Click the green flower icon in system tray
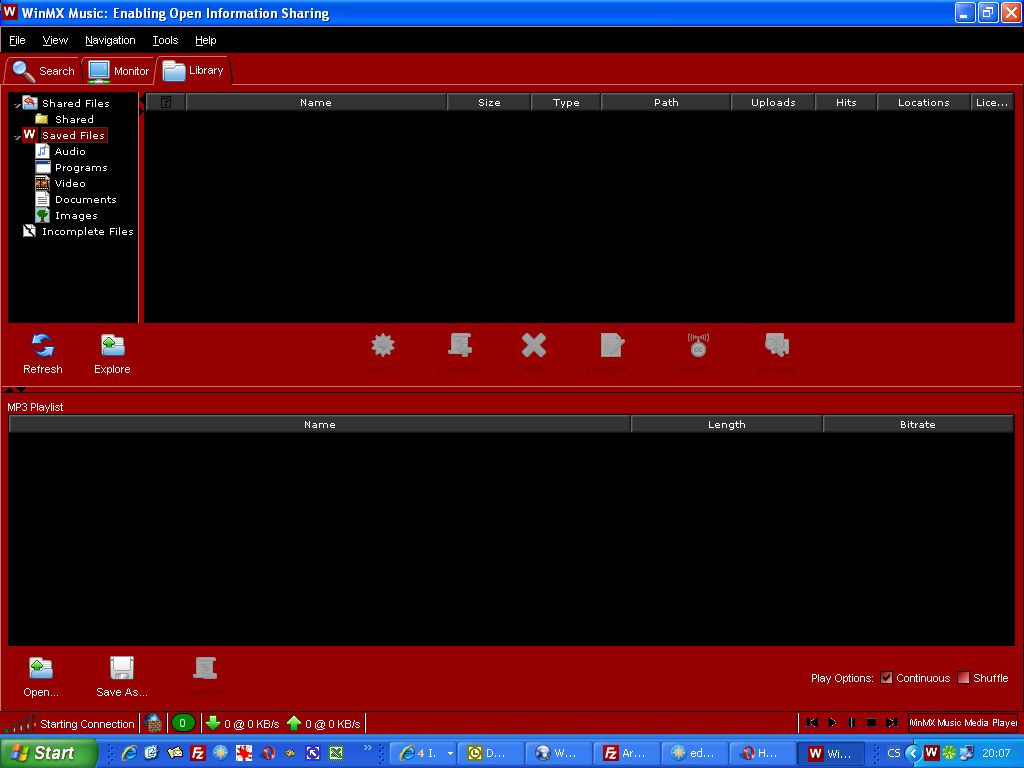 pos(949,753)
